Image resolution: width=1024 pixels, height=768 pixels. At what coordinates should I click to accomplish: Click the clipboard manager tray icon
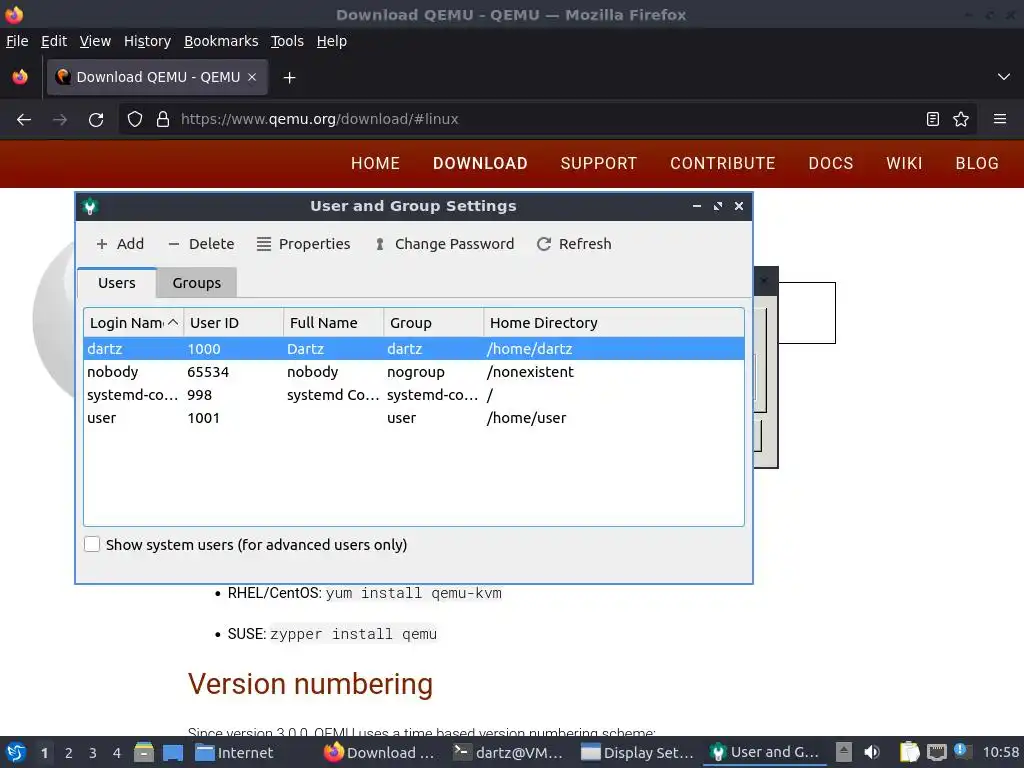[909, 753]
